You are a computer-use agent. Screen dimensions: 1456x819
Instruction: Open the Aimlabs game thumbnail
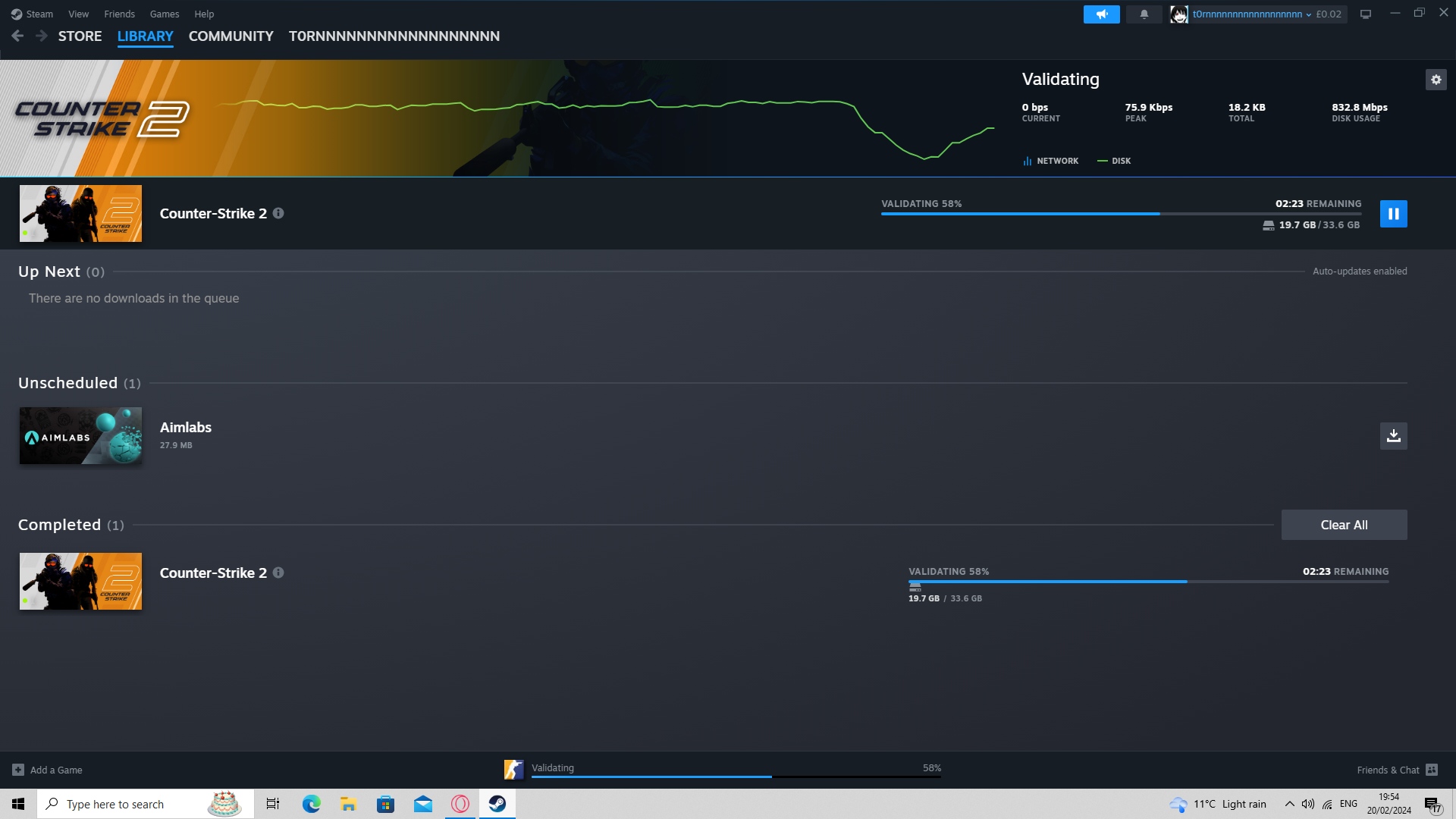point(80,436)
